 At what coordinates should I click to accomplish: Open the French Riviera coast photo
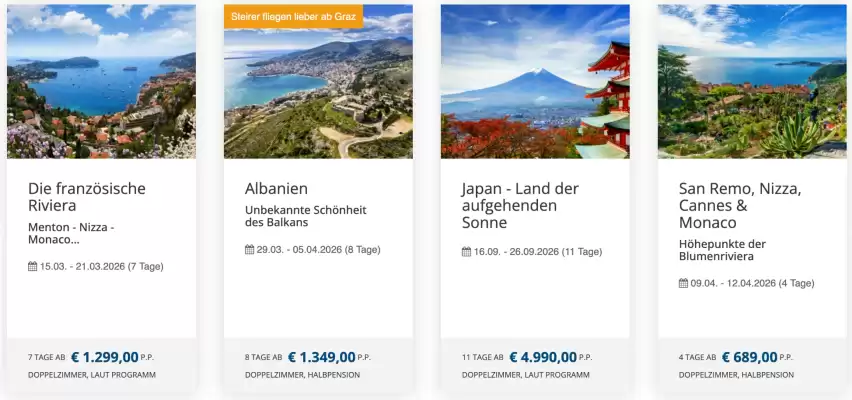click(101, 82)
